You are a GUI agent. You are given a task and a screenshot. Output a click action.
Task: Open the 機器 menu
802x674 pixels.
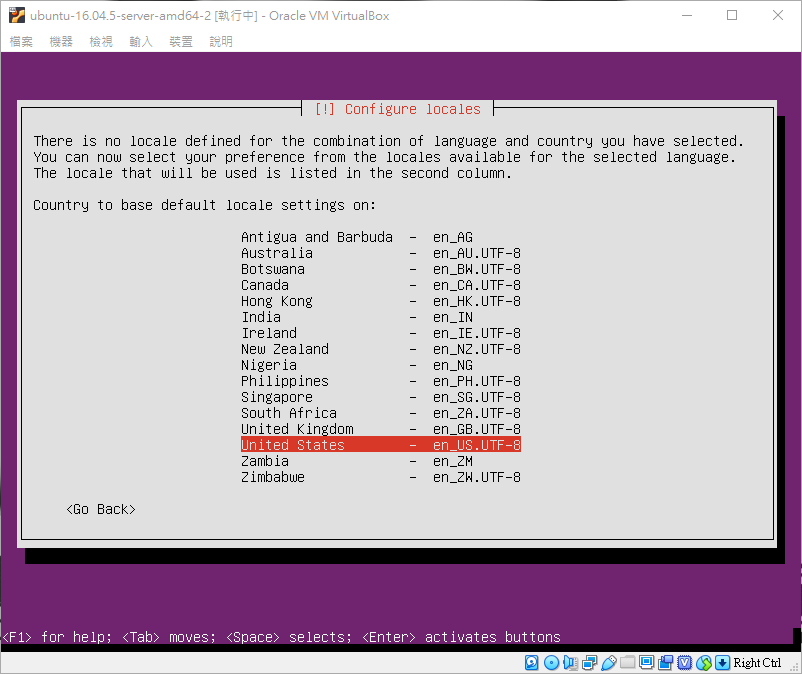click(61, 41)
